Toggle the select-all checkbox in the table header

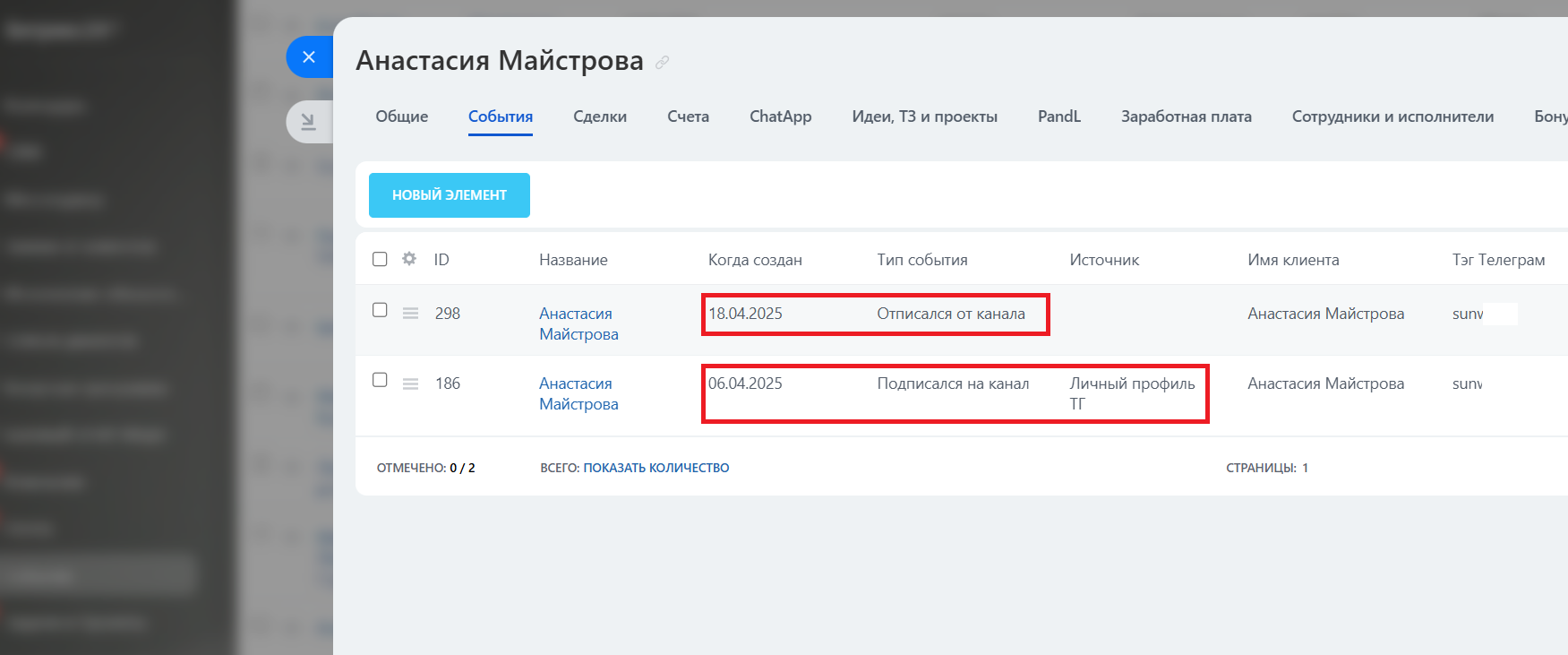(380, 259)
